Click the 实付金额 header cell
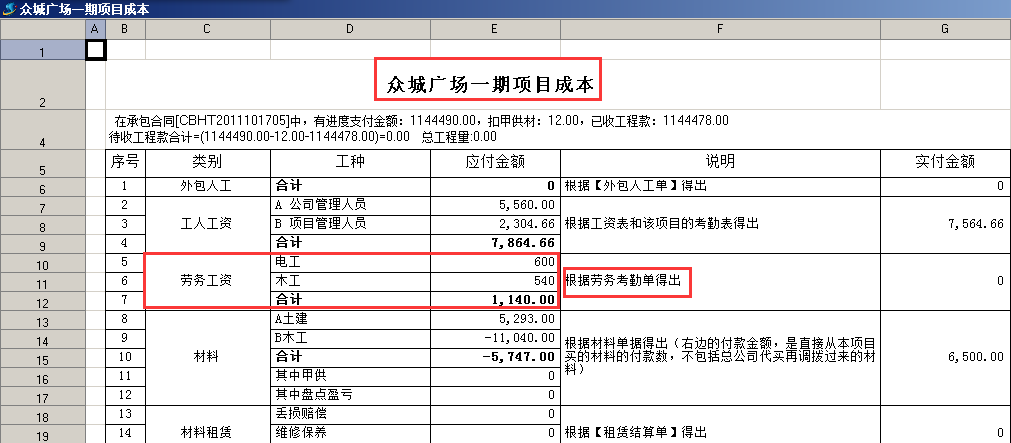 [945, 162]
